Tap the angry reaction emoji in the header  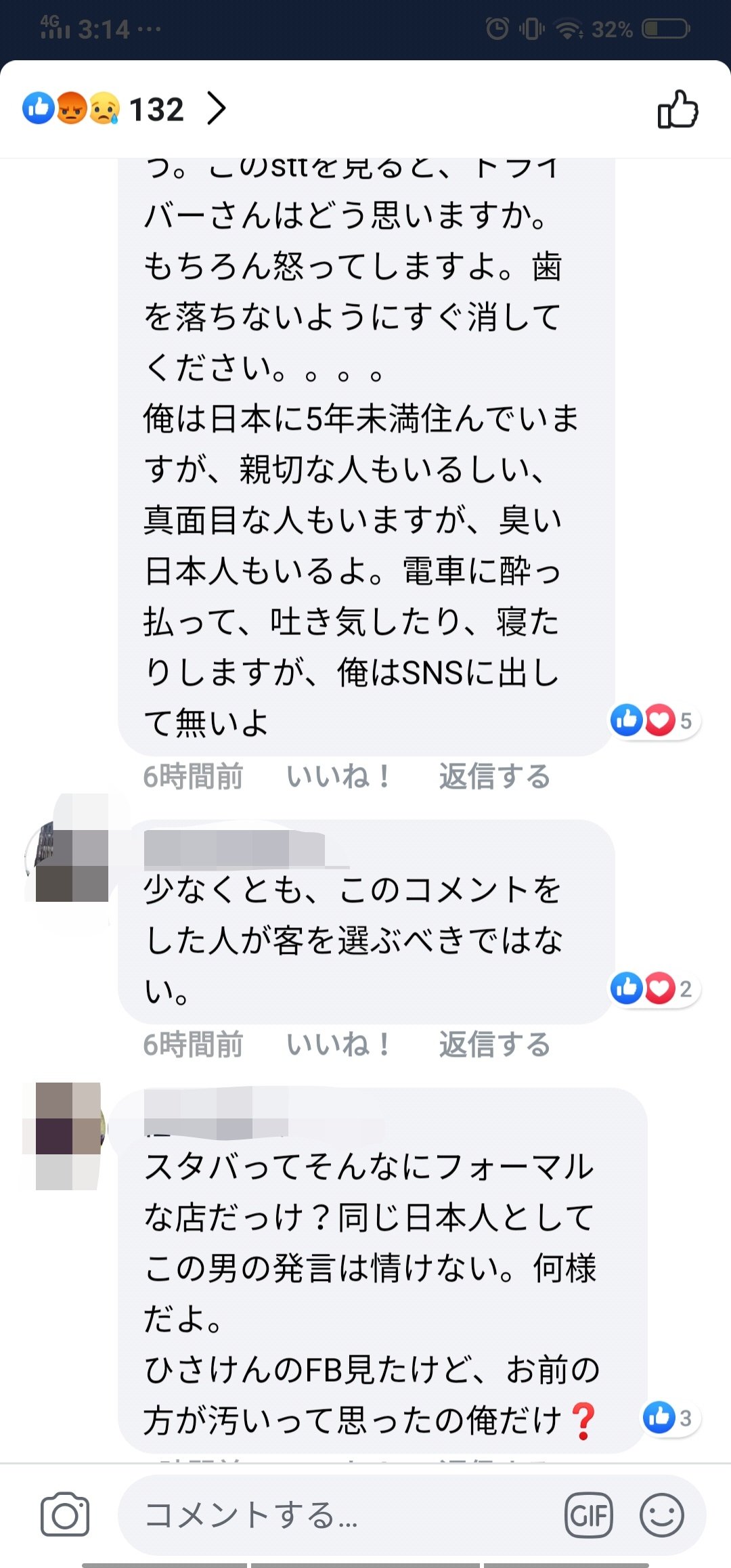(x=72, y=108)
